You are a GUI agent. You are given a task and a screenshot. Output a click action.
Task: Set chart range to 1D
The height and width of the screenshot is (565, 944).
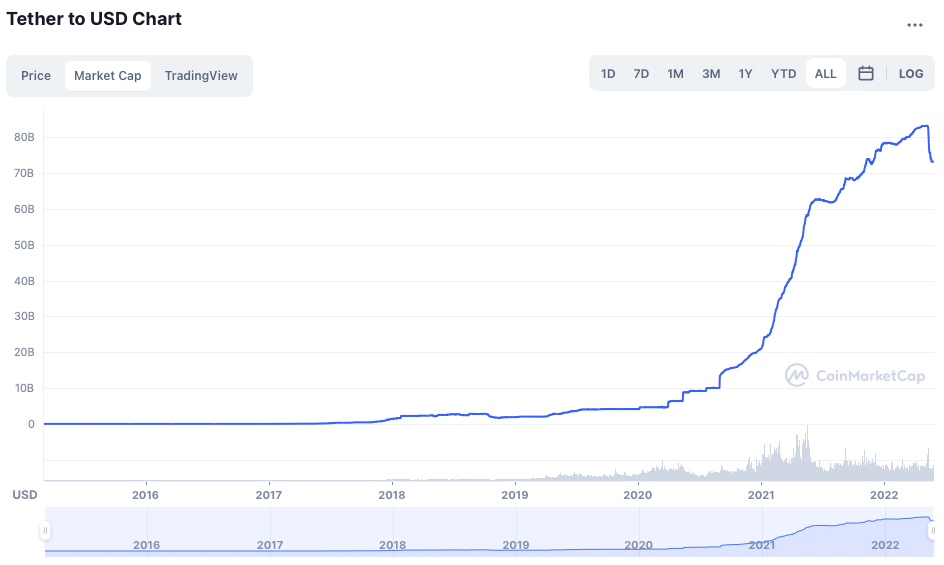[608, 73]
